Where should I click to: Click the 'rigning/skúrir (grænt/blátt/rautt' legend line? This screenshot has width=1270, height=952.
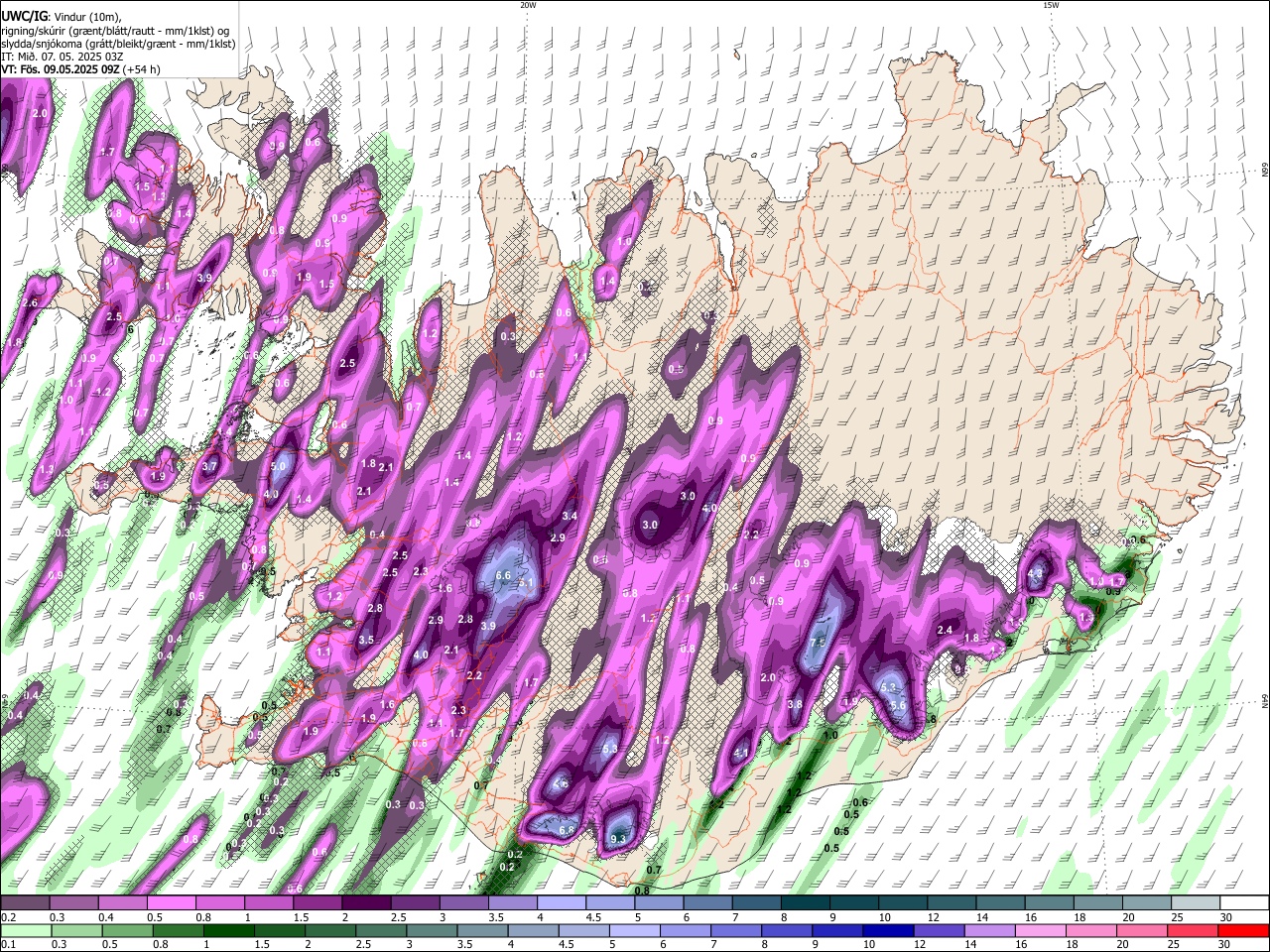114,30
